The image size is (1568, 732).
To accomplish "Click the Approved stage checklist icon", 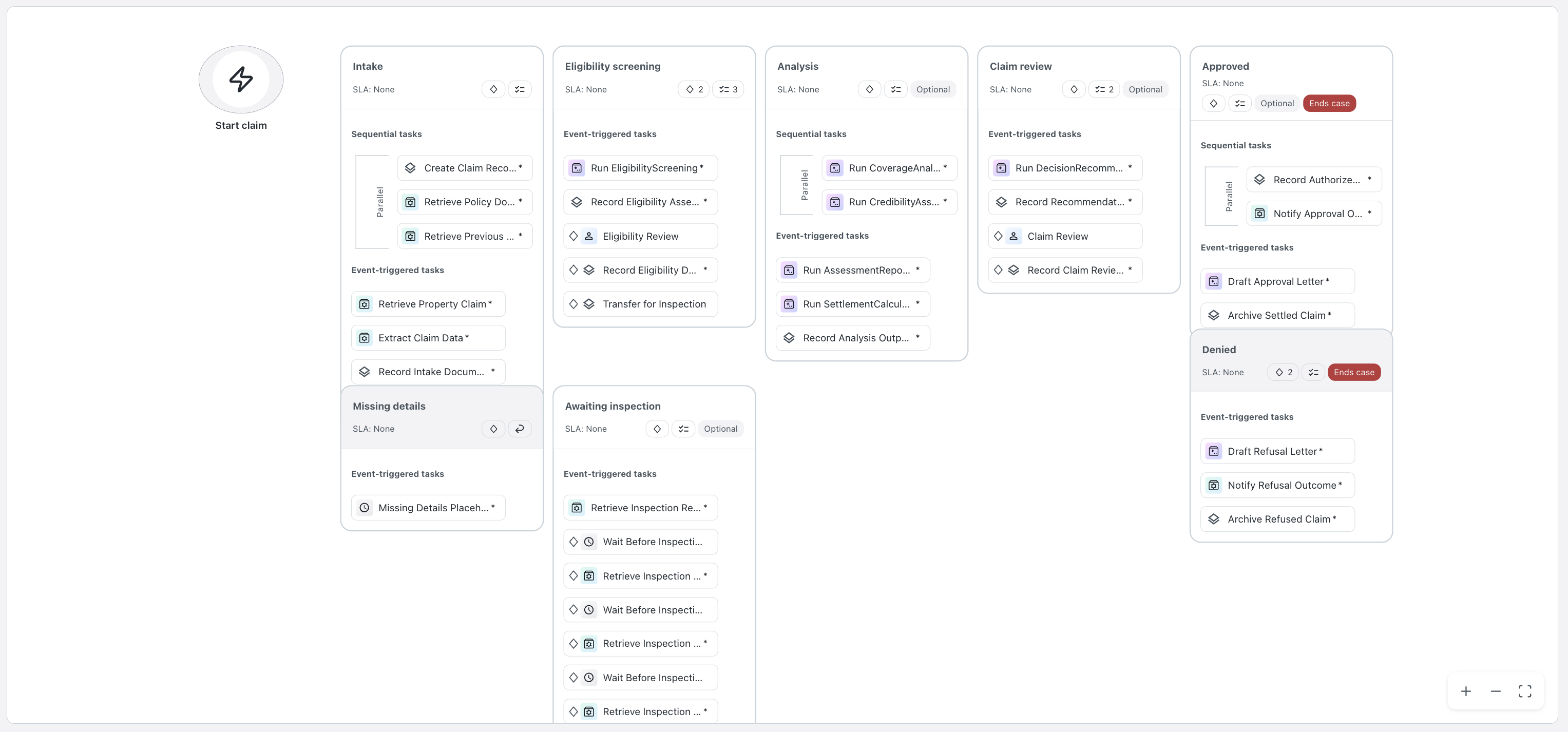I will point(1240,104).
